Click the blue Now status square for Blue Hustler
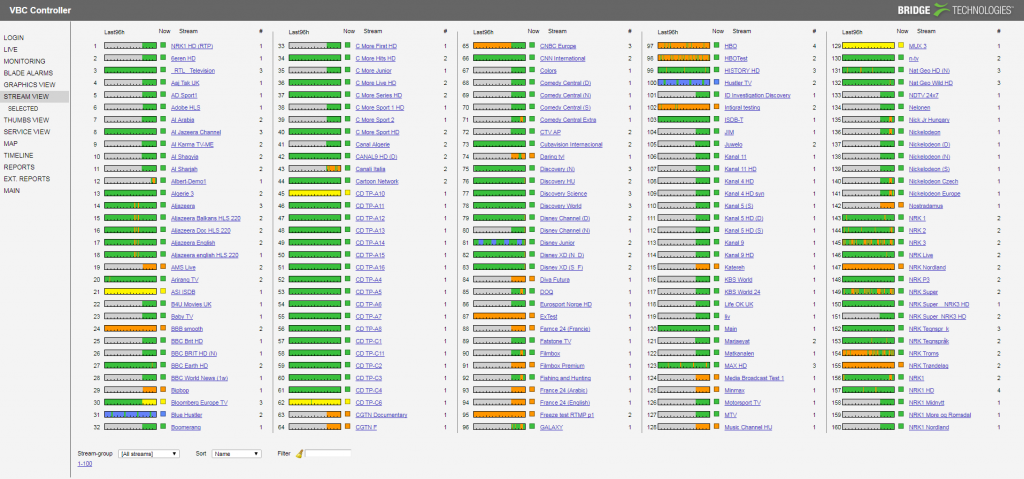This screenshot has width=1024, height=479. (163, 414)
